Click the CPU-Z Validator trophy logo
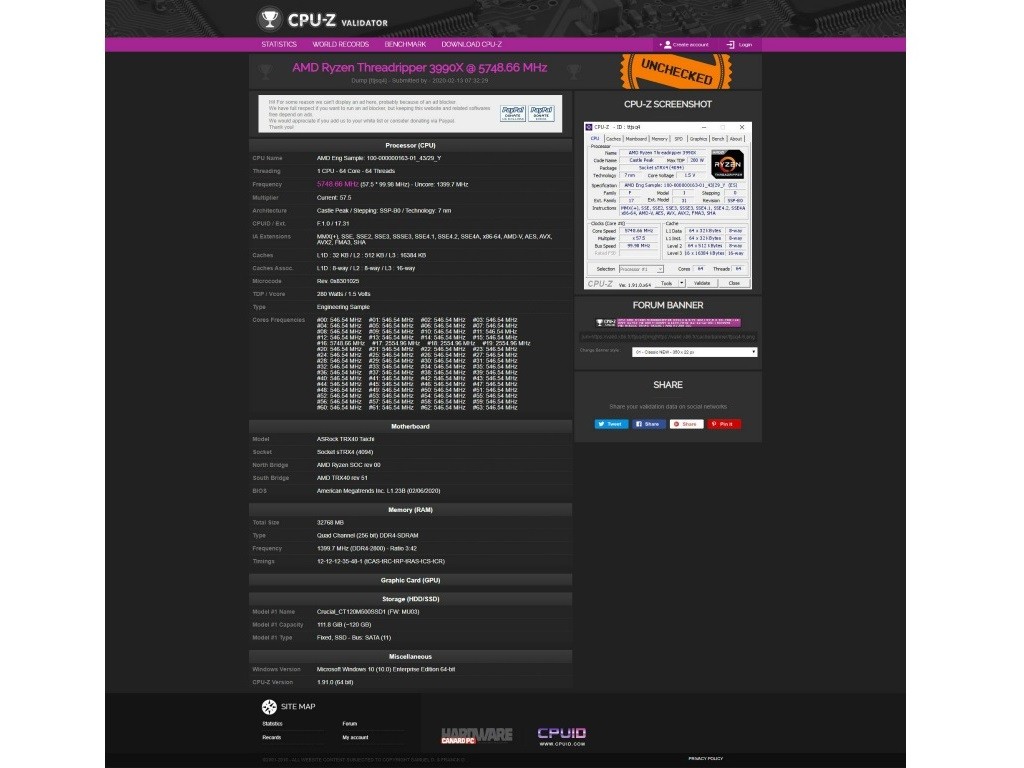1024x768 pixels. pos(268,20)
